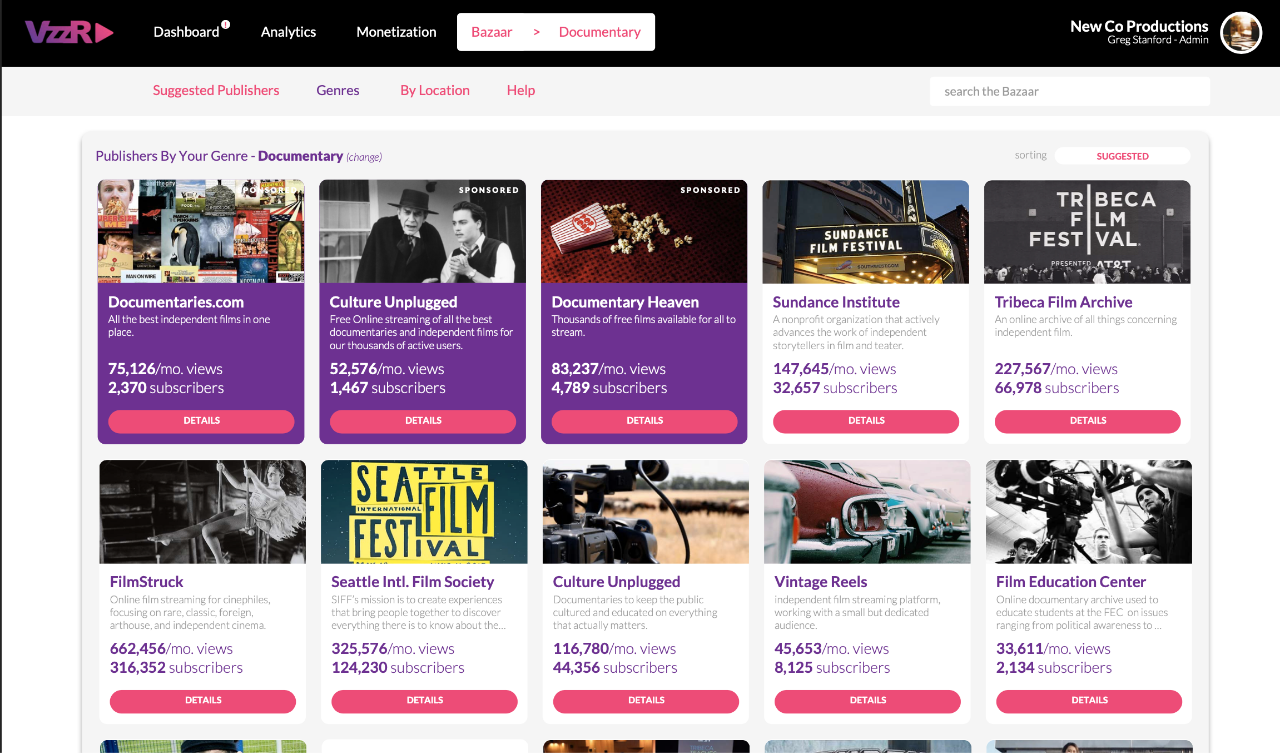This screenshot has height=753, width=1280.
Task: Click the '44,356 subscribers' stat
Action: (615, 668)
